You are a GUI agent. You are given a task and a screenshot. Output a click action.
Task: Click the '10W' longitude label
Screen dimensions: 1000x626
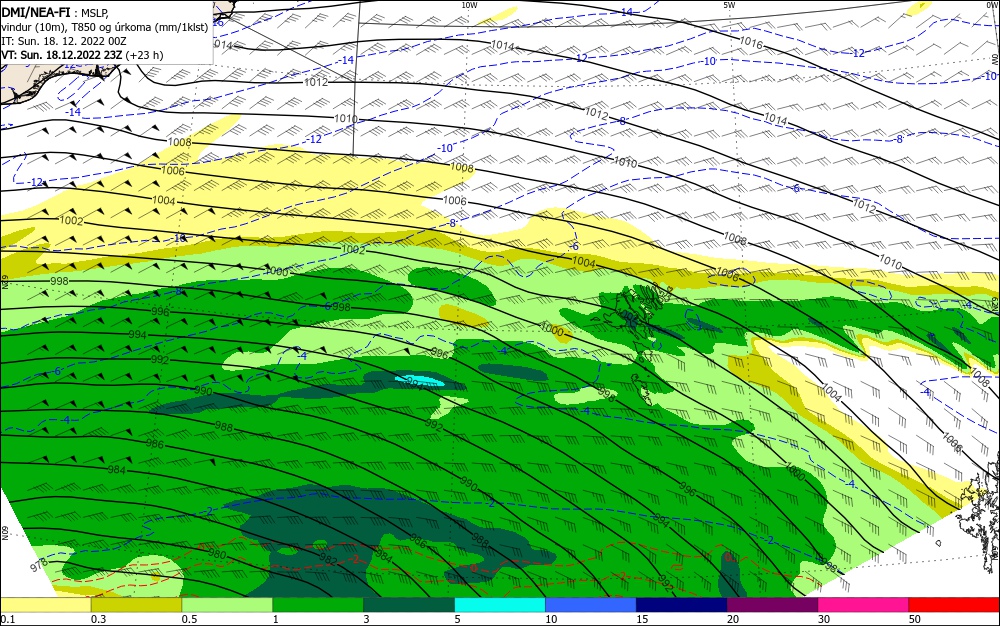pos(469,5)
